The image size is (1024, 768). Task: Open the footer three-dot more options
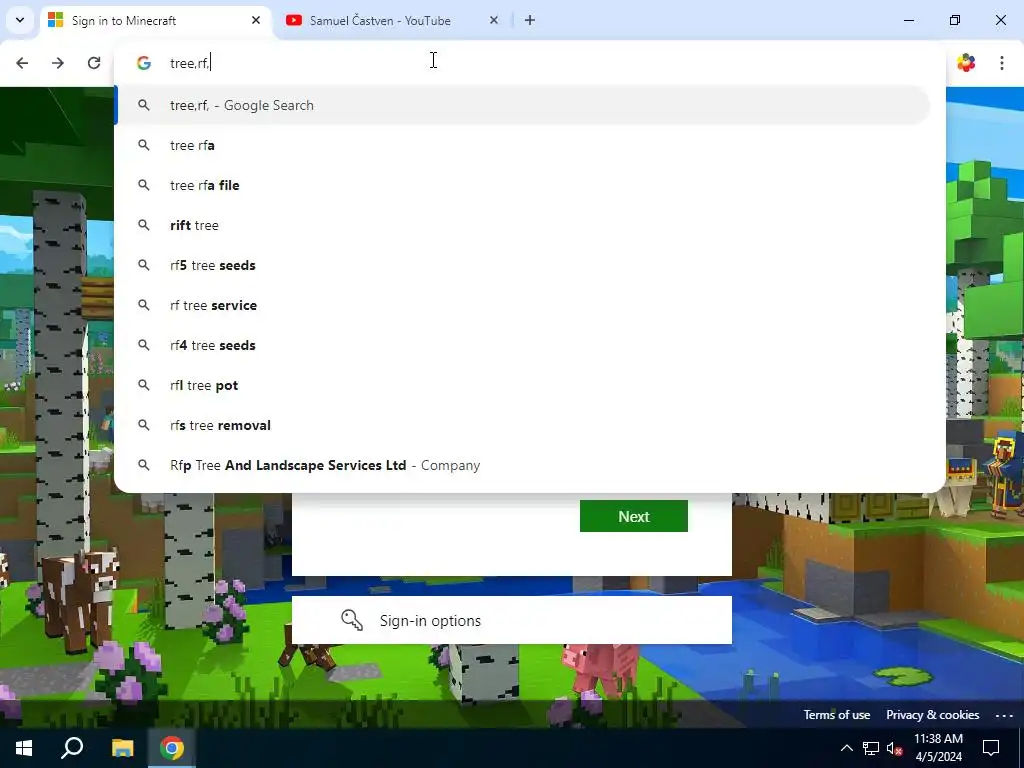[x=1004, y=715]
